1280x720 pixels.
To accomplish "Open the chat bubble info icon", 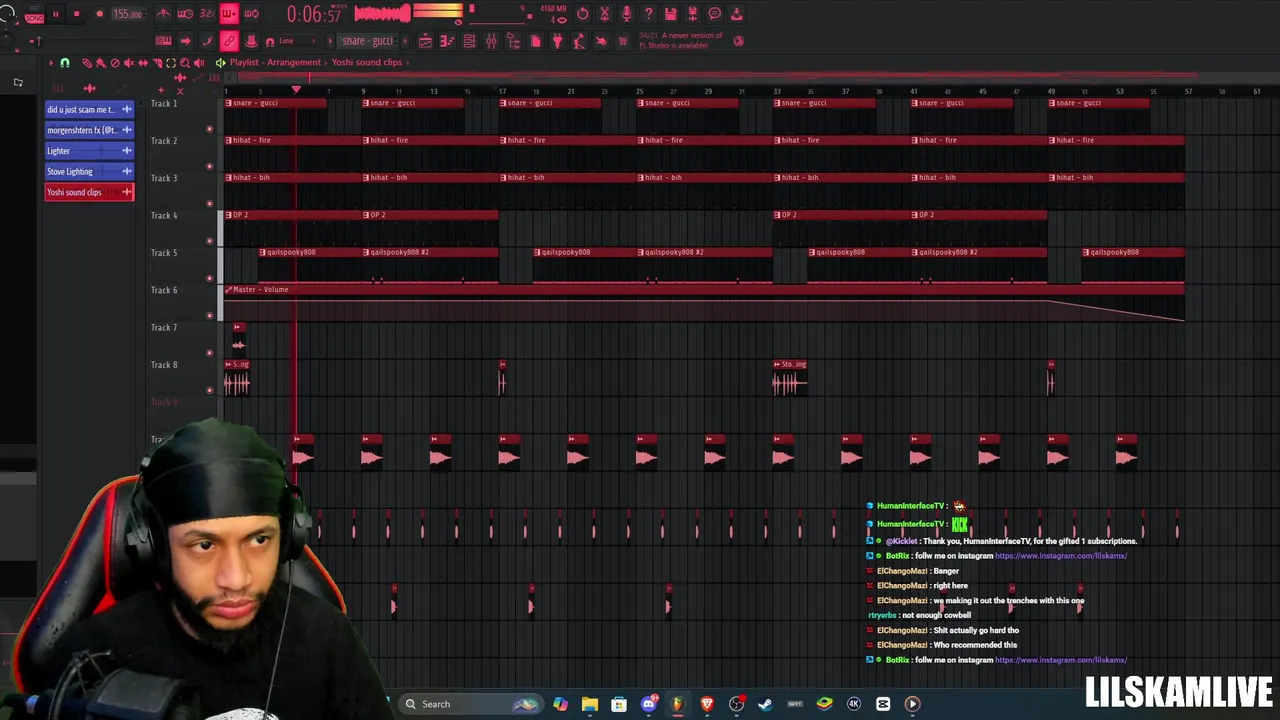I will pyautogui.click(x=715, y=14).
